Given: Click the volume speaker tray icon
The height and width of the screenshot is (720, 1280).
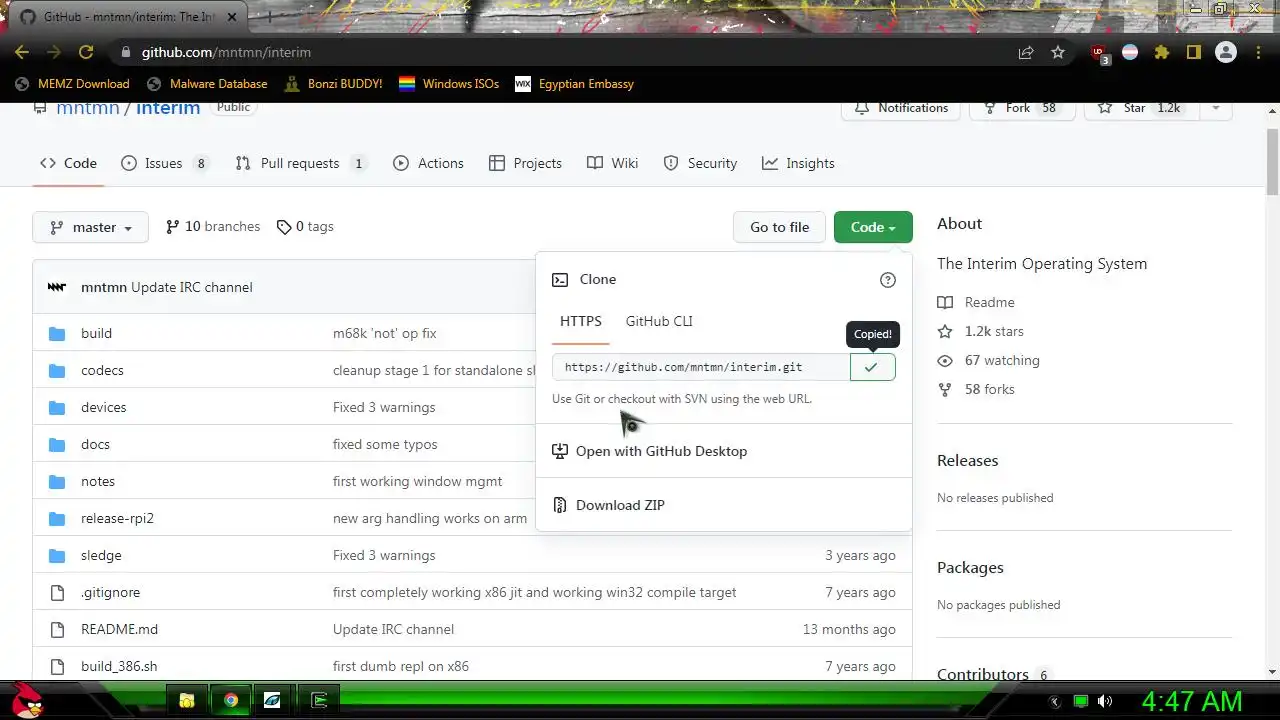Looking at the screenshot, I should click(1105, 701).
